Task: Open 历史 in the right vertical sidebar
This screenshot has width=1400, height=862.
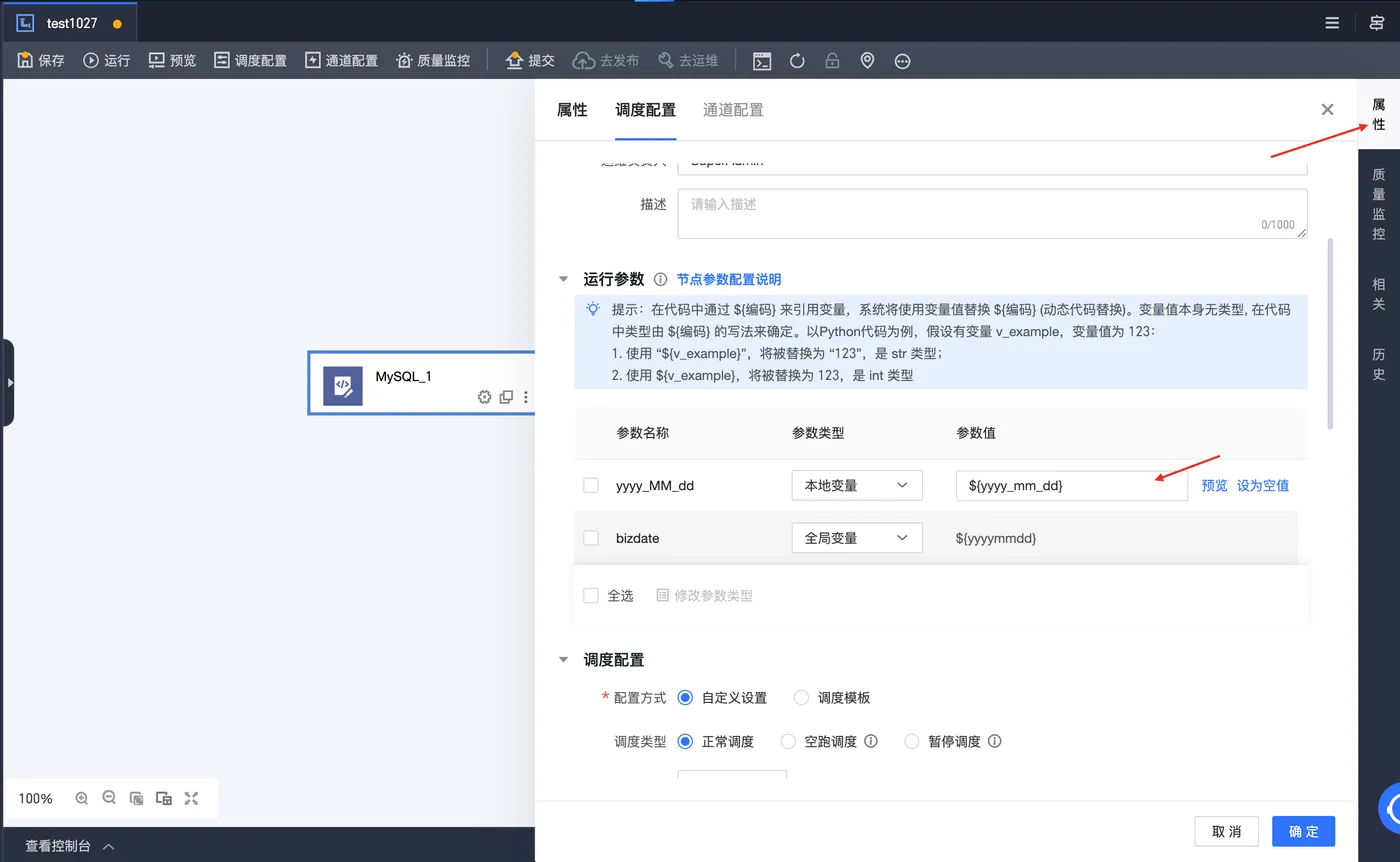Action: tap(1379, 364)
